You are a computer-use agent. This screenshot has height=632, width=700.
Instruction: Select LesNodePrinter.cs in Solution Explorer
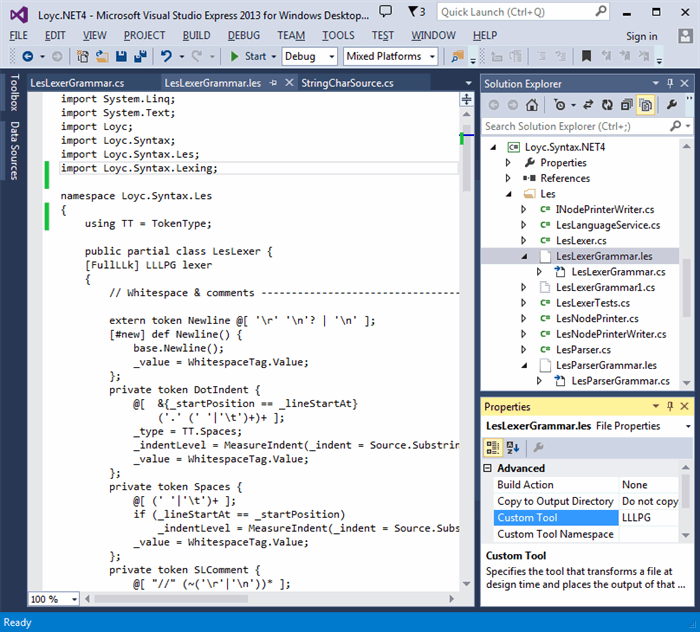(x=597, y=319)
